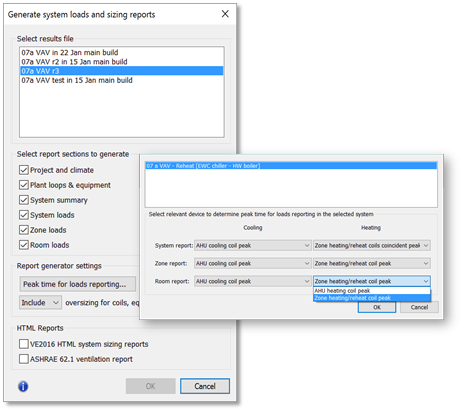Select 07a VAV in 22 Jan main build
Viewport: 464px width, 411px height.
click(122, 52)
